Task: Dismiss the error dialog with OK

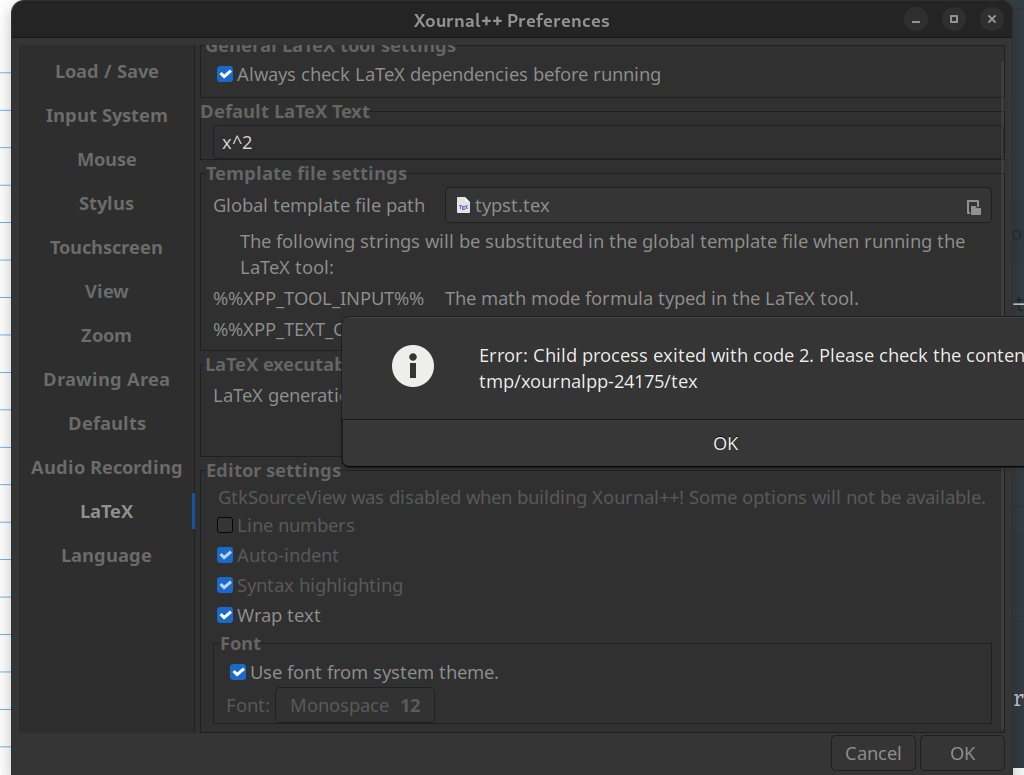Action: [x=726, y=443]
